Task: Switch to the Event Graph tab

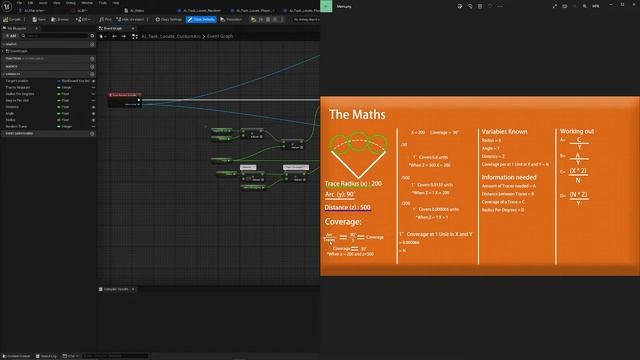Action: point(113,28)
